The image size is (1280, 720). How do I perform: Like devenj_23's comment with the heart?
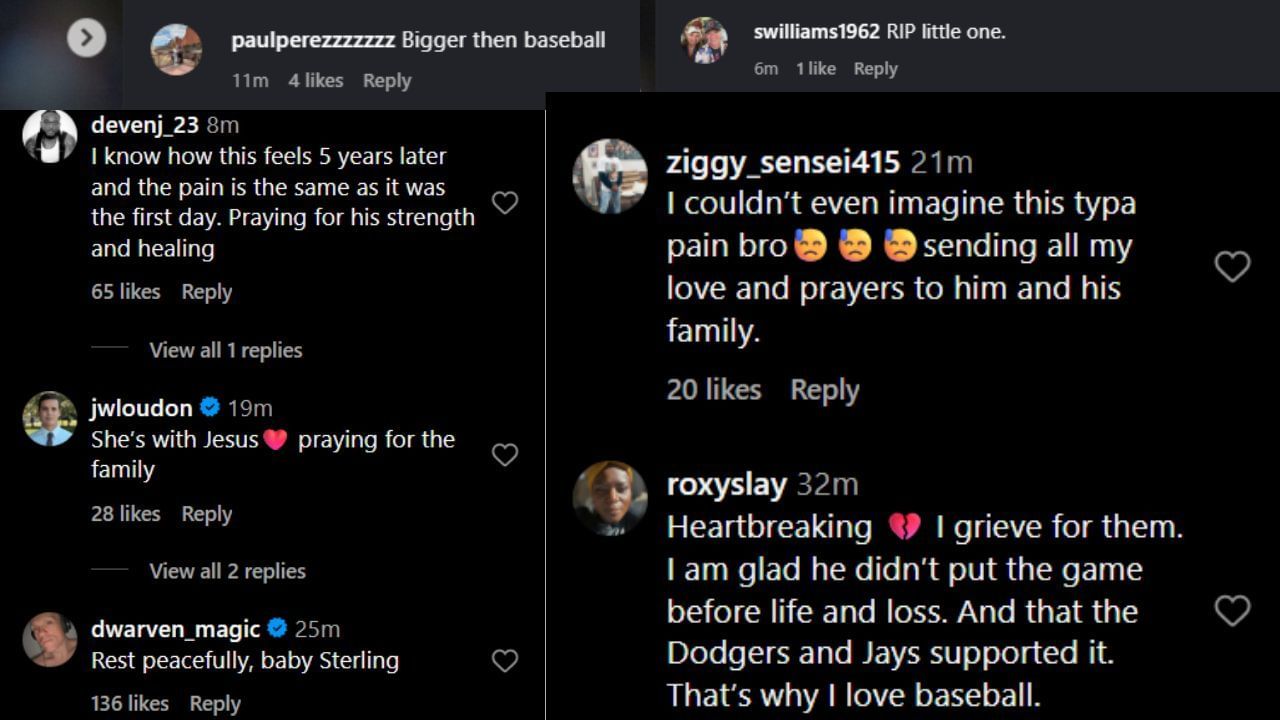coord(505,203)
